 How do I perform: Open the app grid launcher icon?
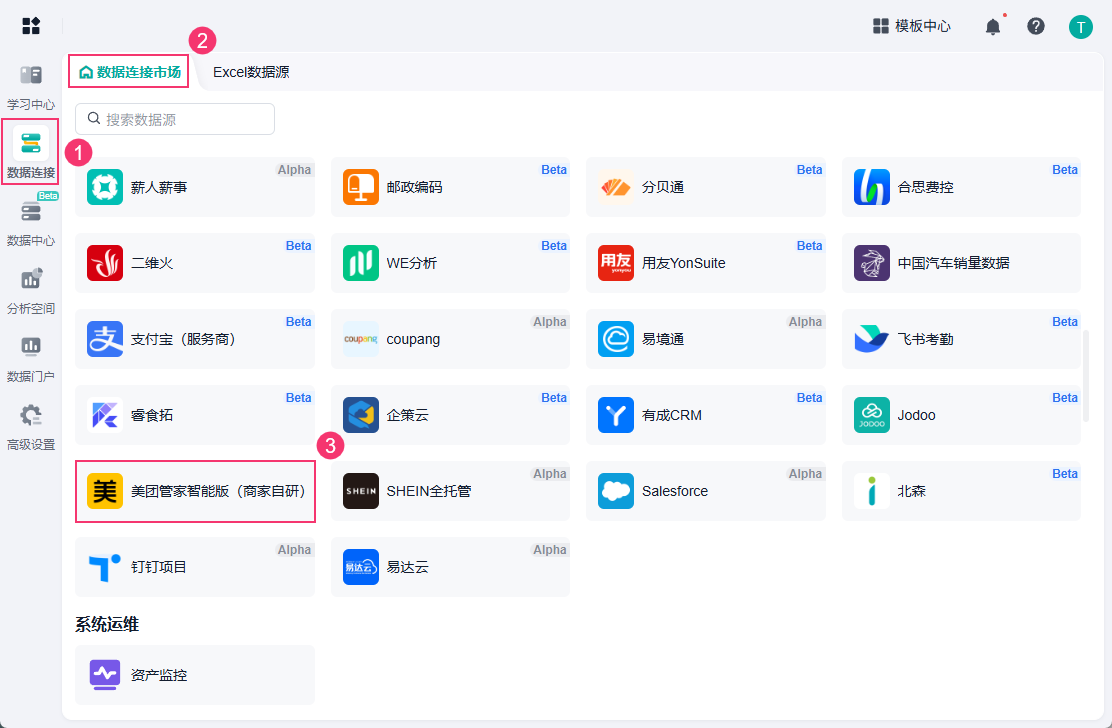point(31,26)
